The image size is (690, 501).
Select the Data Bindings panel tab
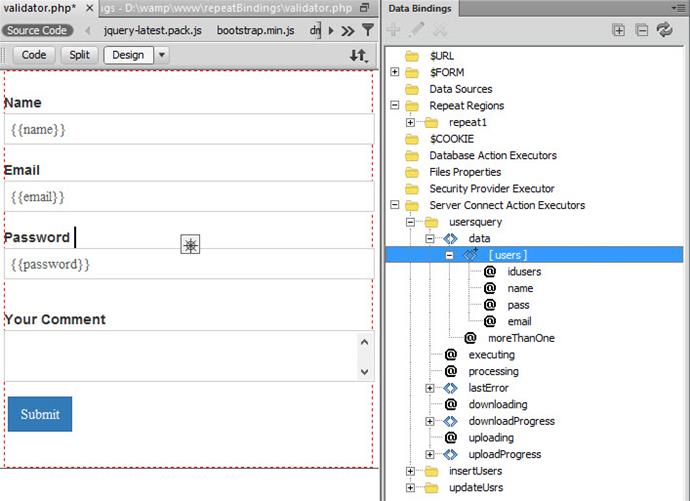coord(420,8)
